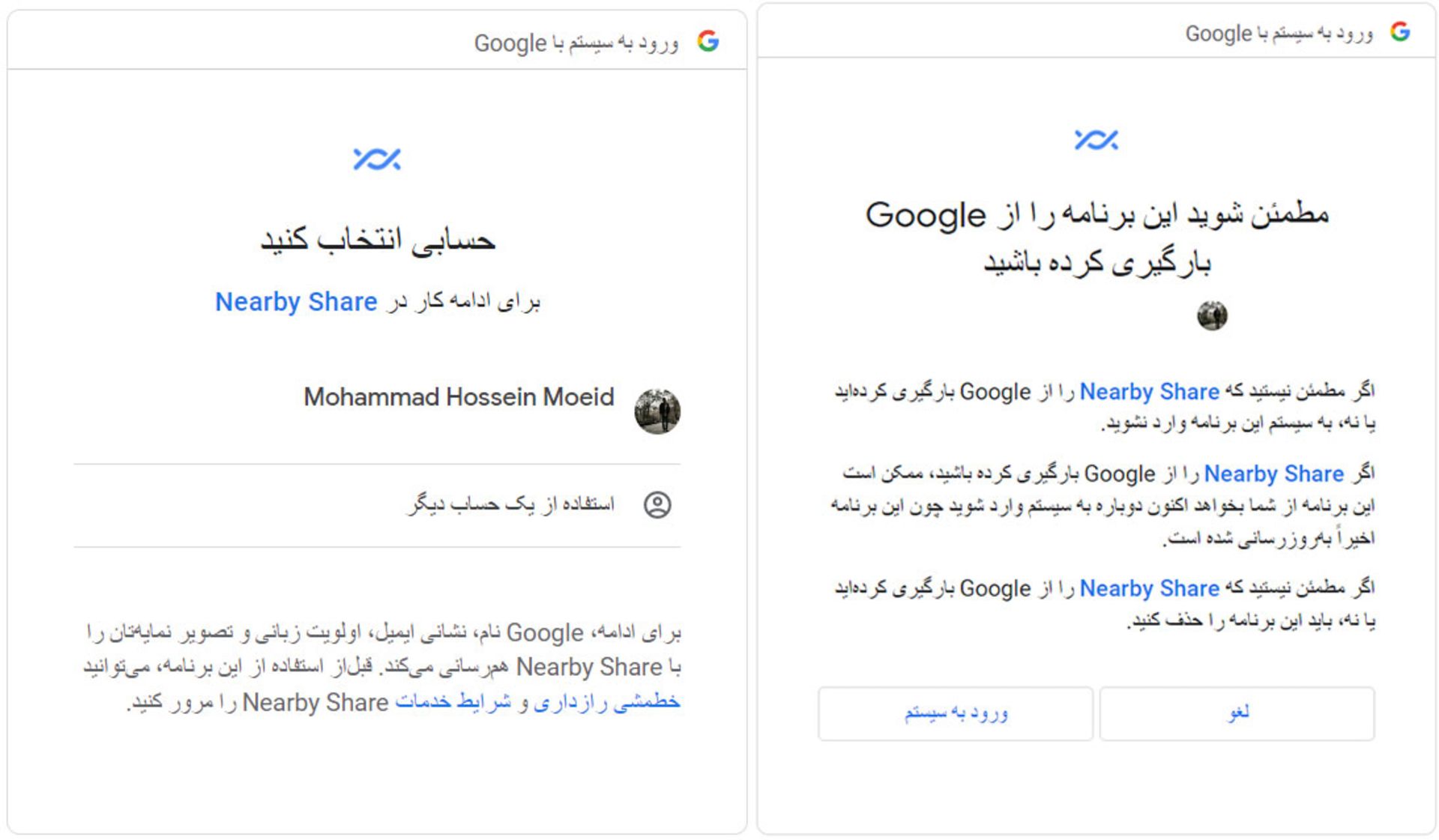
Task: Click the Nearby Share icon in the left panel
Action: click(x=377, y=159)
